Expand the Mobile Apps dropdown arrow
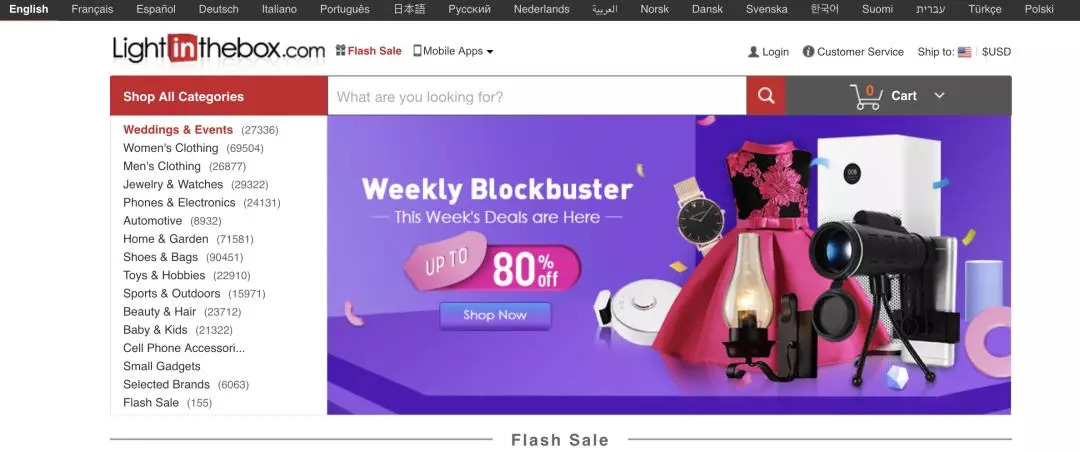Image resolution: width=1080 pixels, height=452 pixels. pyautogui.click(x=490, y=52)
